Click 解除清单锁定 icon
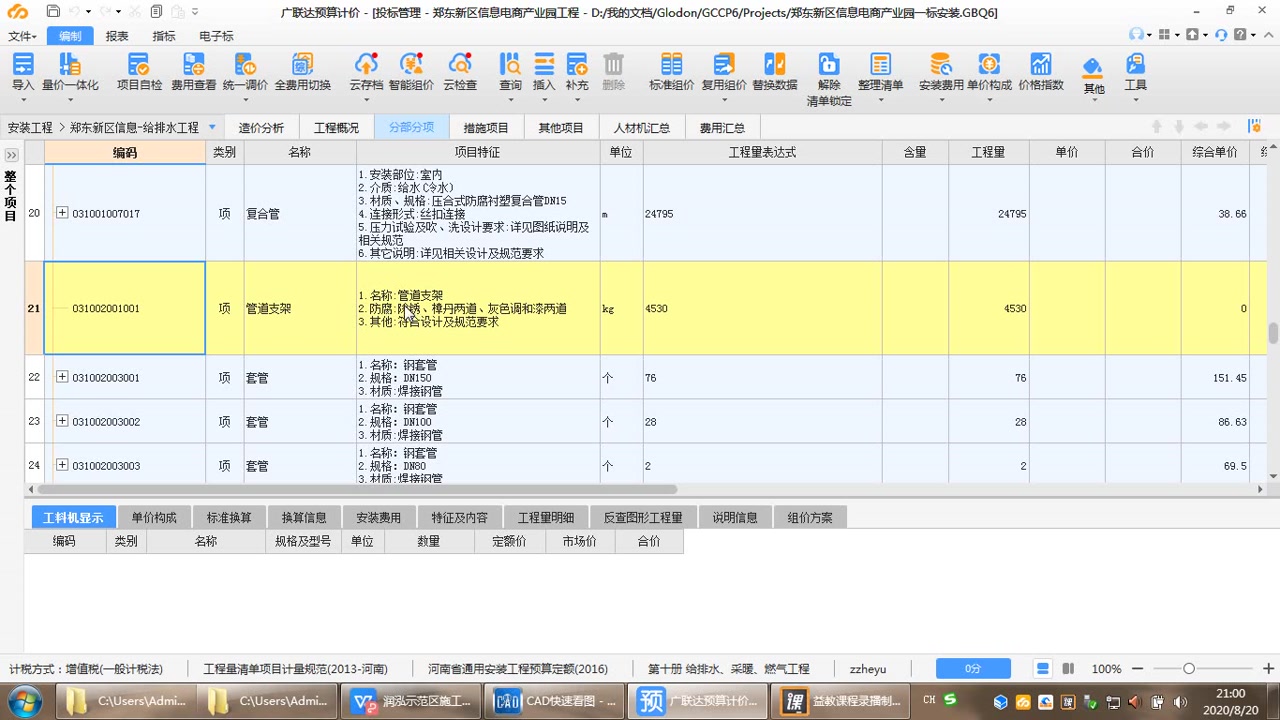1280x720 pixels. tap(829, 80)
